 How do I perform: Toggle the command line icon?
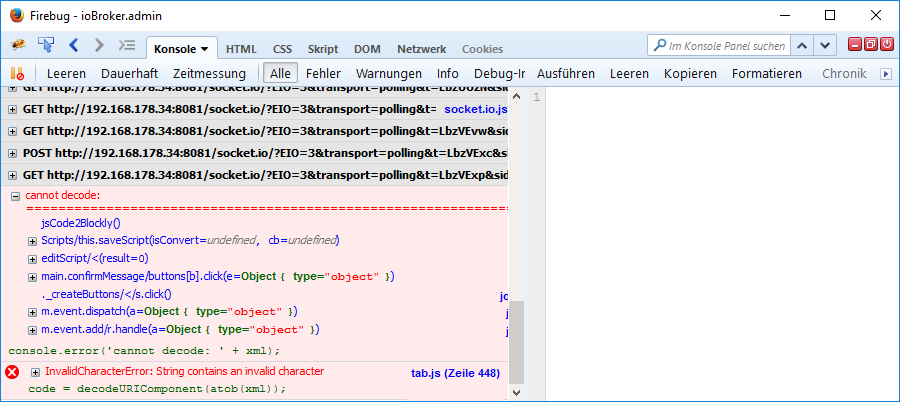point(127,45)
